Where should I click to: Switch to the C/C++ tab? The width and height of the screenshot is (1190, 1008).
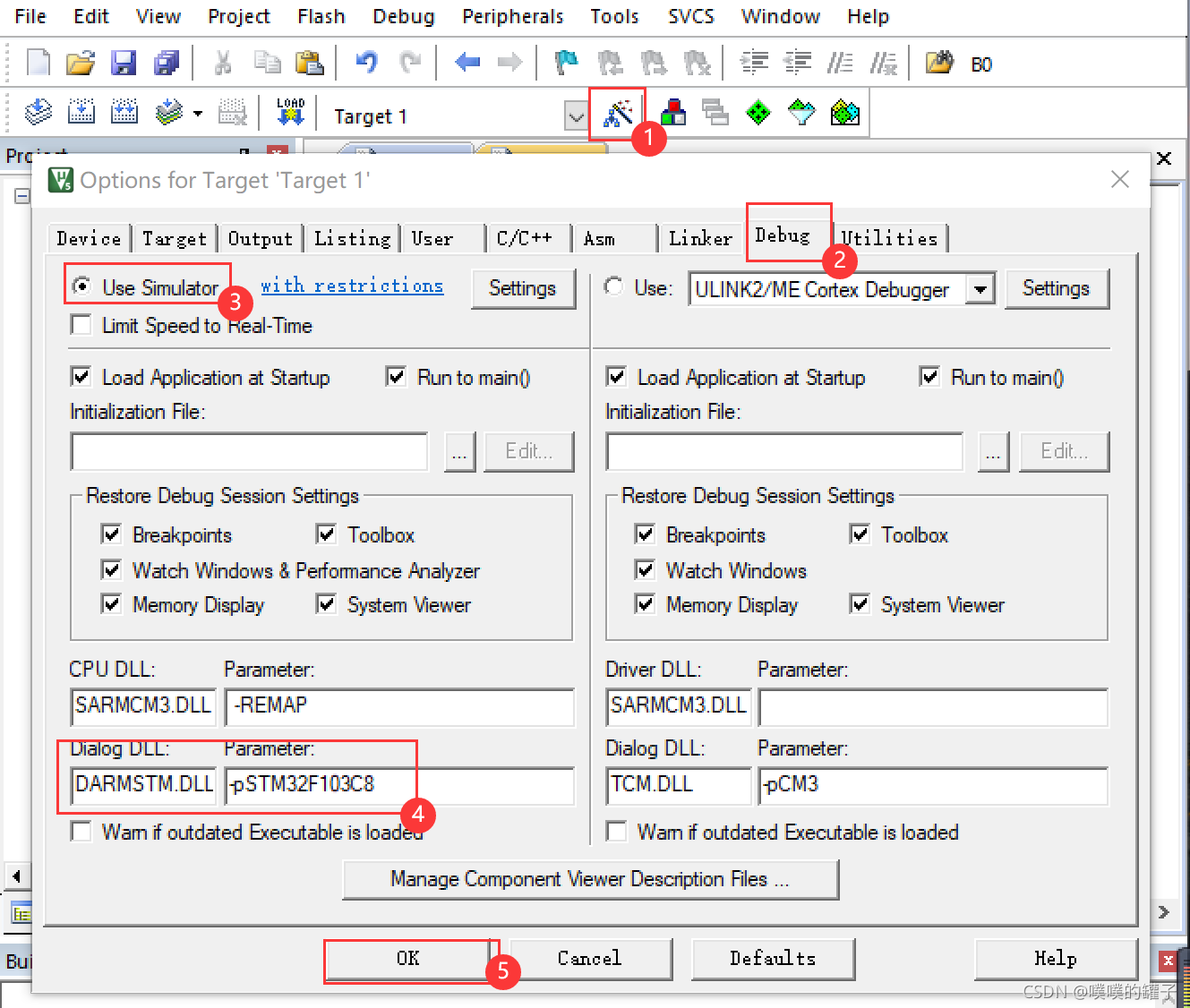pyautogui.click(x=527, y=238)
